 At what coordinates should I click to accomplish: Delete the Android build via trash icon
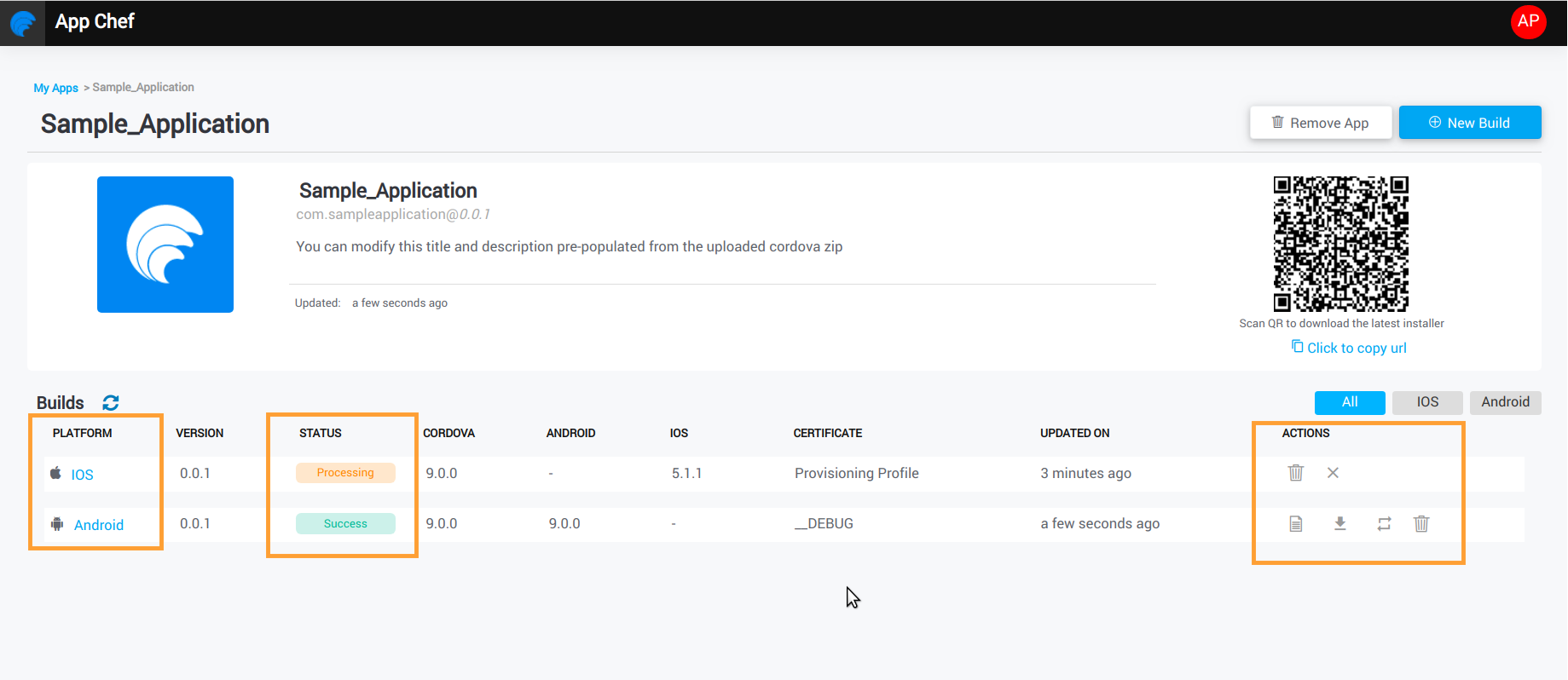click(1421, 524)
